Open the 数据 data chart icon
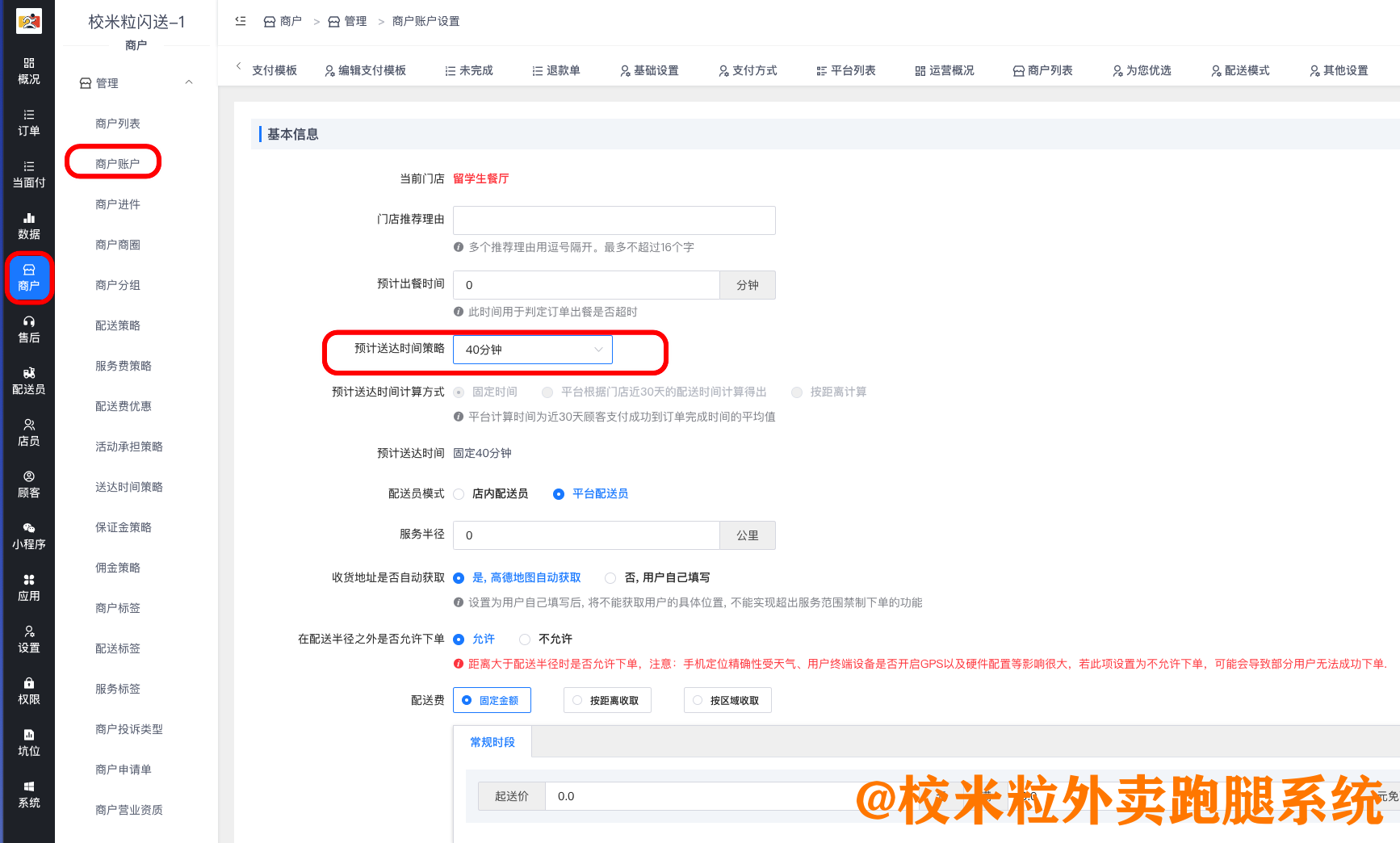 pos(28,226)
